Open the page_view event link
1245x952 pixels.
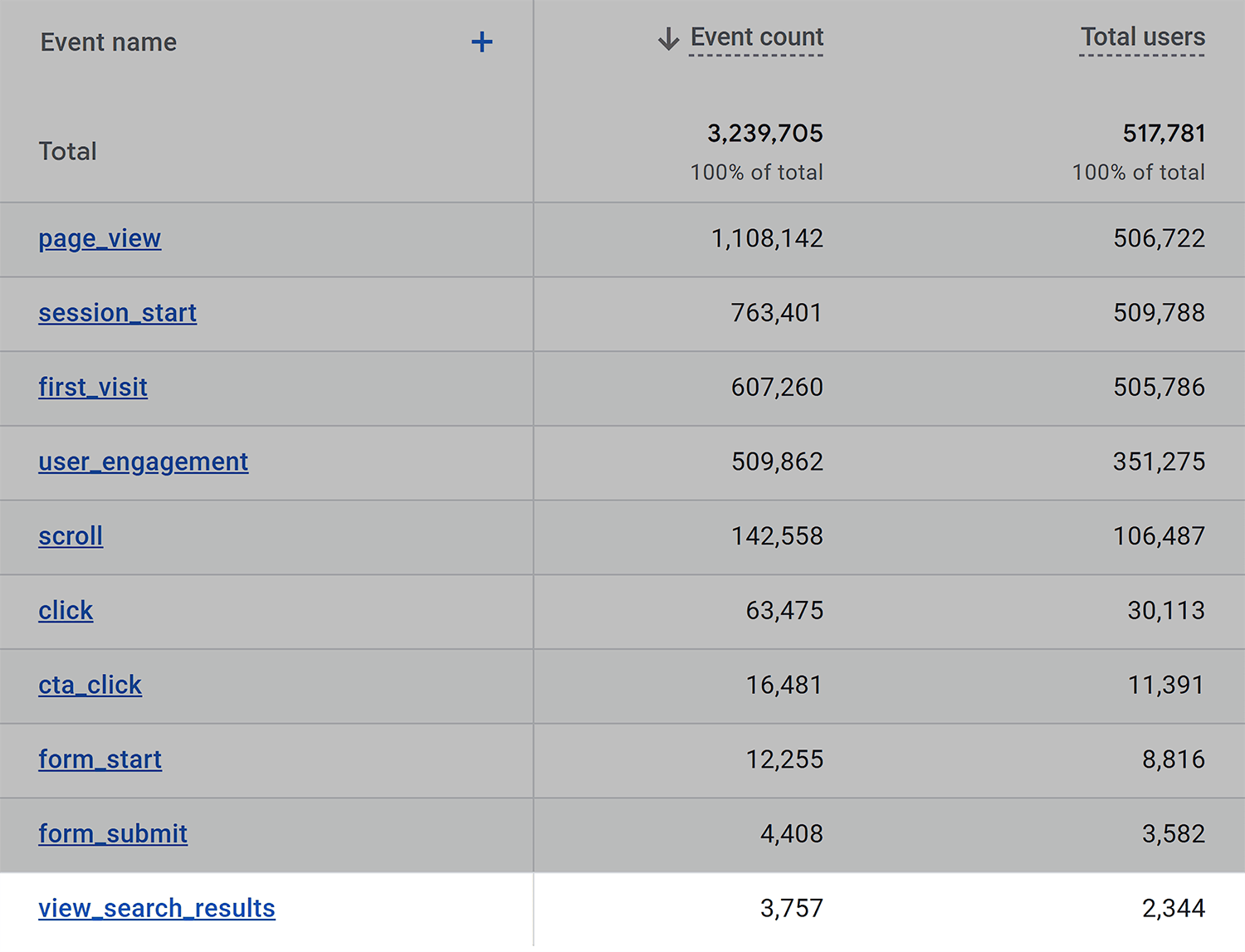[100, 239]
